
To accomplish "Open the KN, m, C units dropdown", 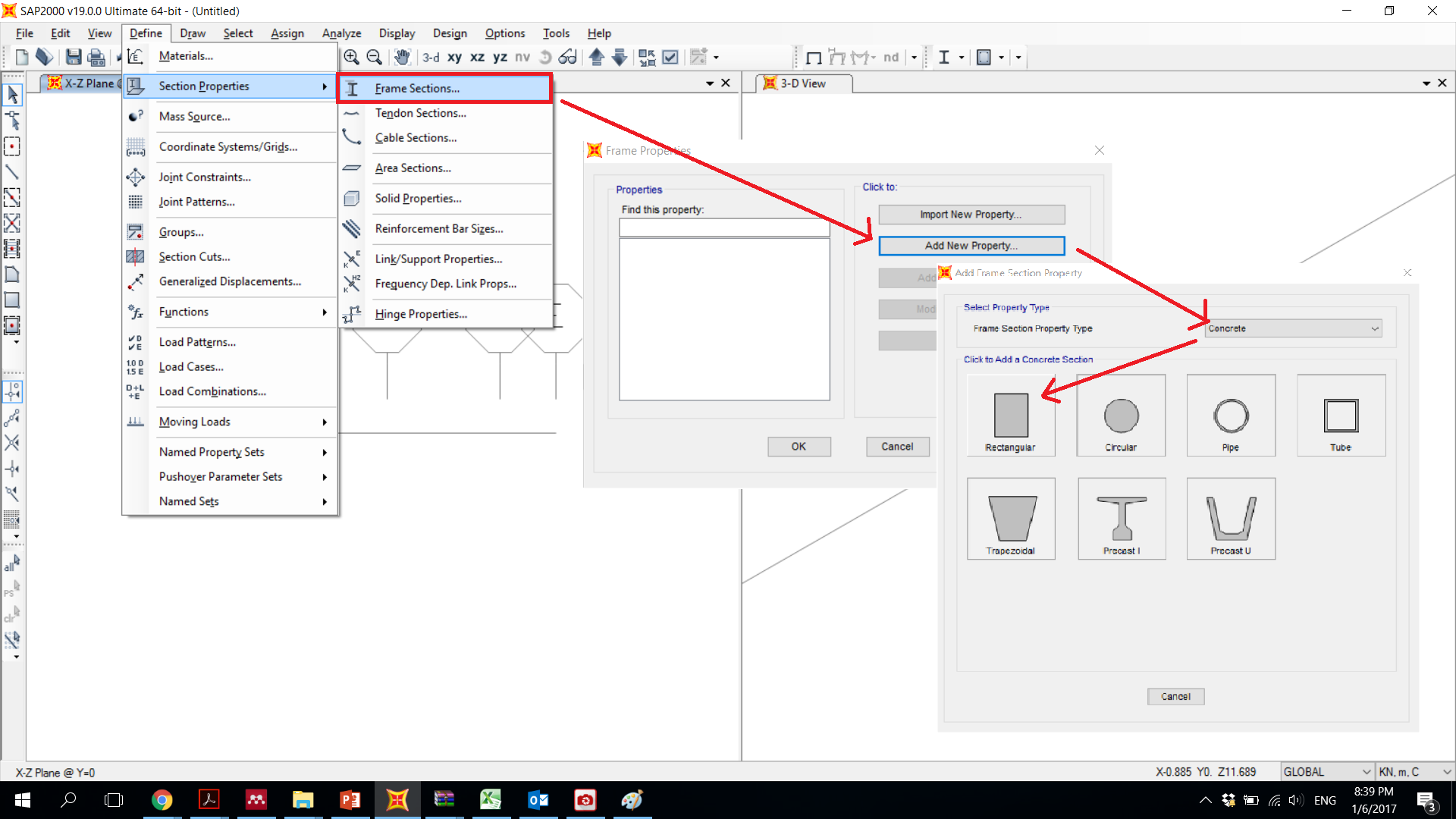I will (1415, 772).
